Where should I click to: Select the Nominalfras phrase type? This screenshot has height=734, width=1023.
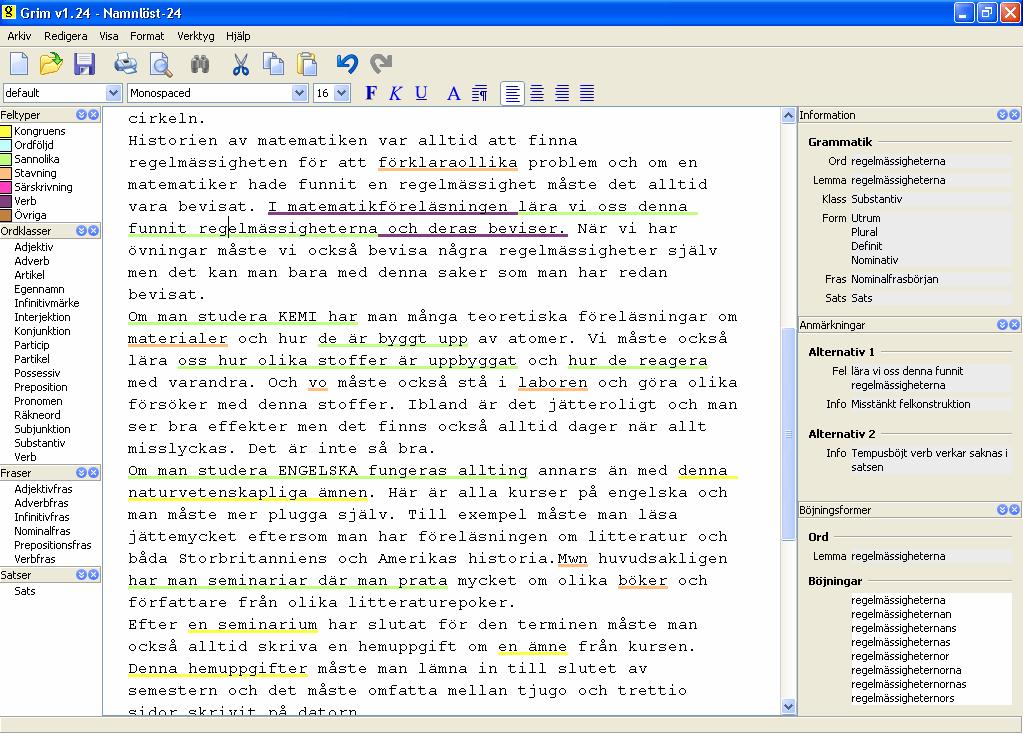42,531
